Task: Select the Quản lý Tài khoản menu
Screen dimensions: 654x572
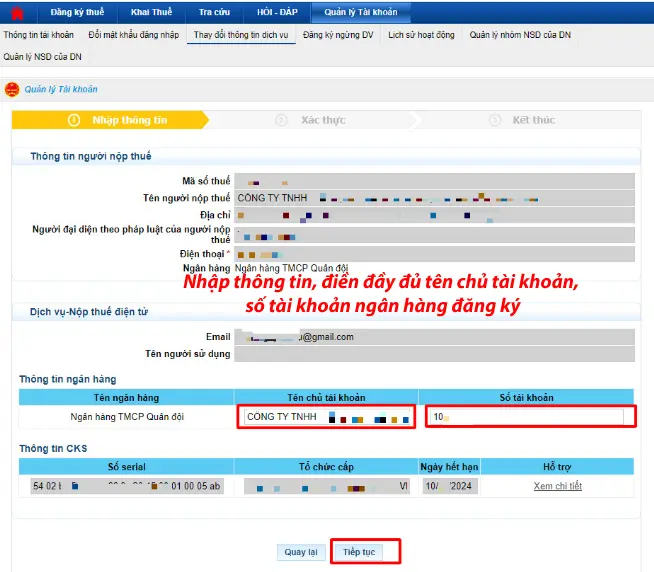Action: point(361,13)
